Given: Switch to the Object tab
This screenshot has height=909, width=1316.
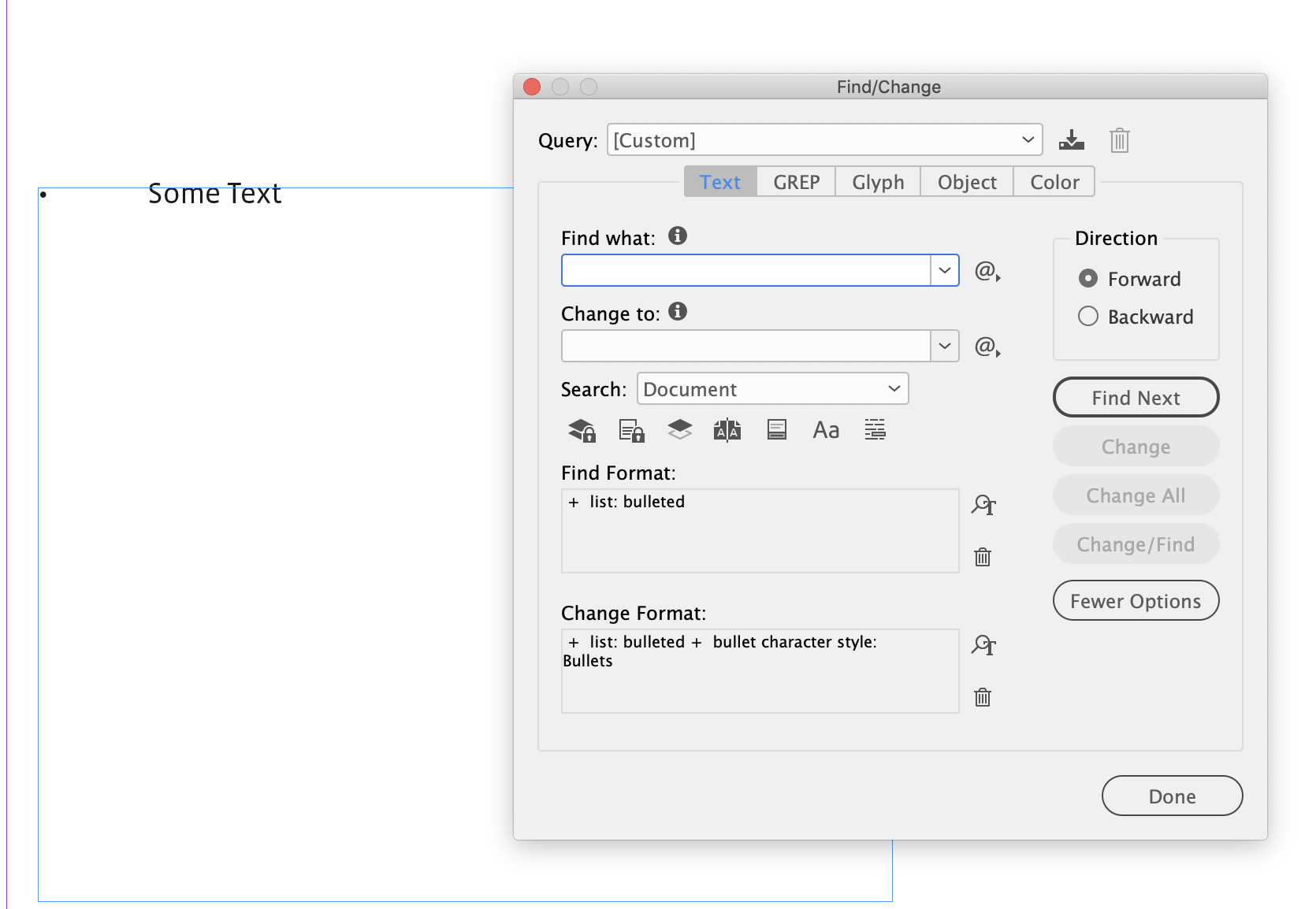Looking at the screenshot, I should click(x=966, y=181).
